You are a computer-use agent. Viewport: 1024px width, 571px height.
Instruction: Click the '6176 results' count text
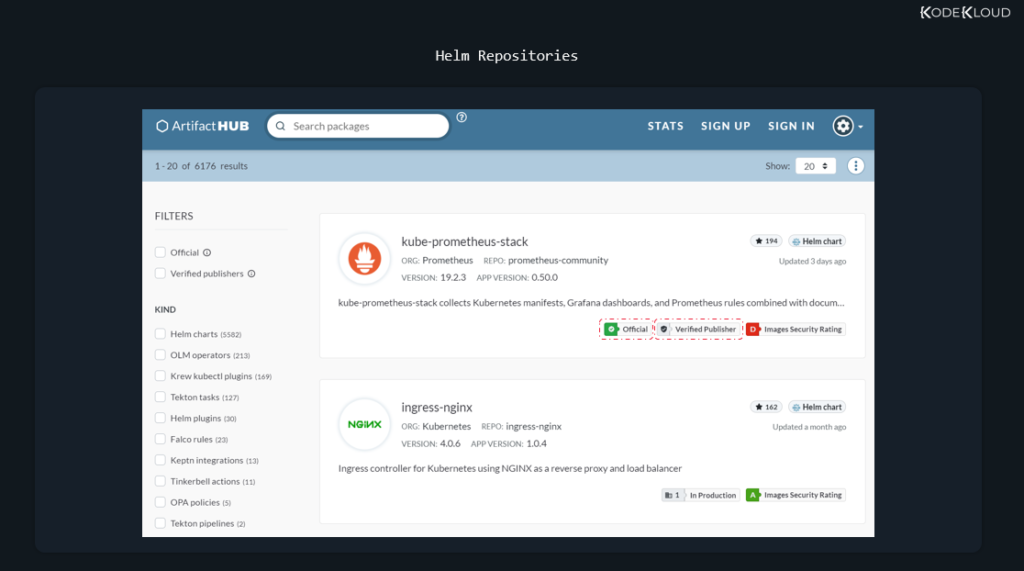pyautogui.click(x=221, y=166)
